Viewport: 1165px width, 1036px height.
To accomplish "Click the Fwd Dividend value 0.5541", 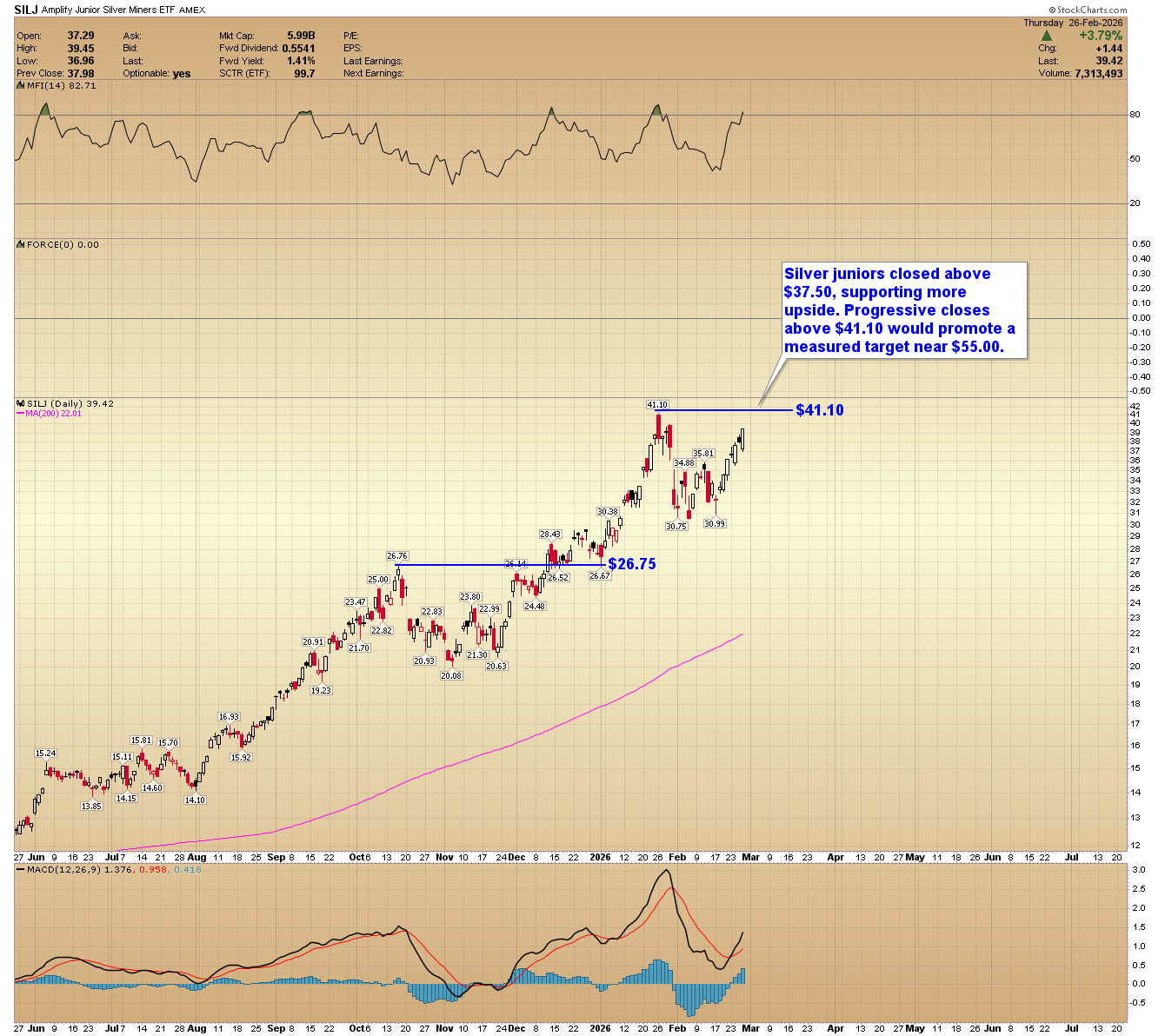I will click(298, 49).
